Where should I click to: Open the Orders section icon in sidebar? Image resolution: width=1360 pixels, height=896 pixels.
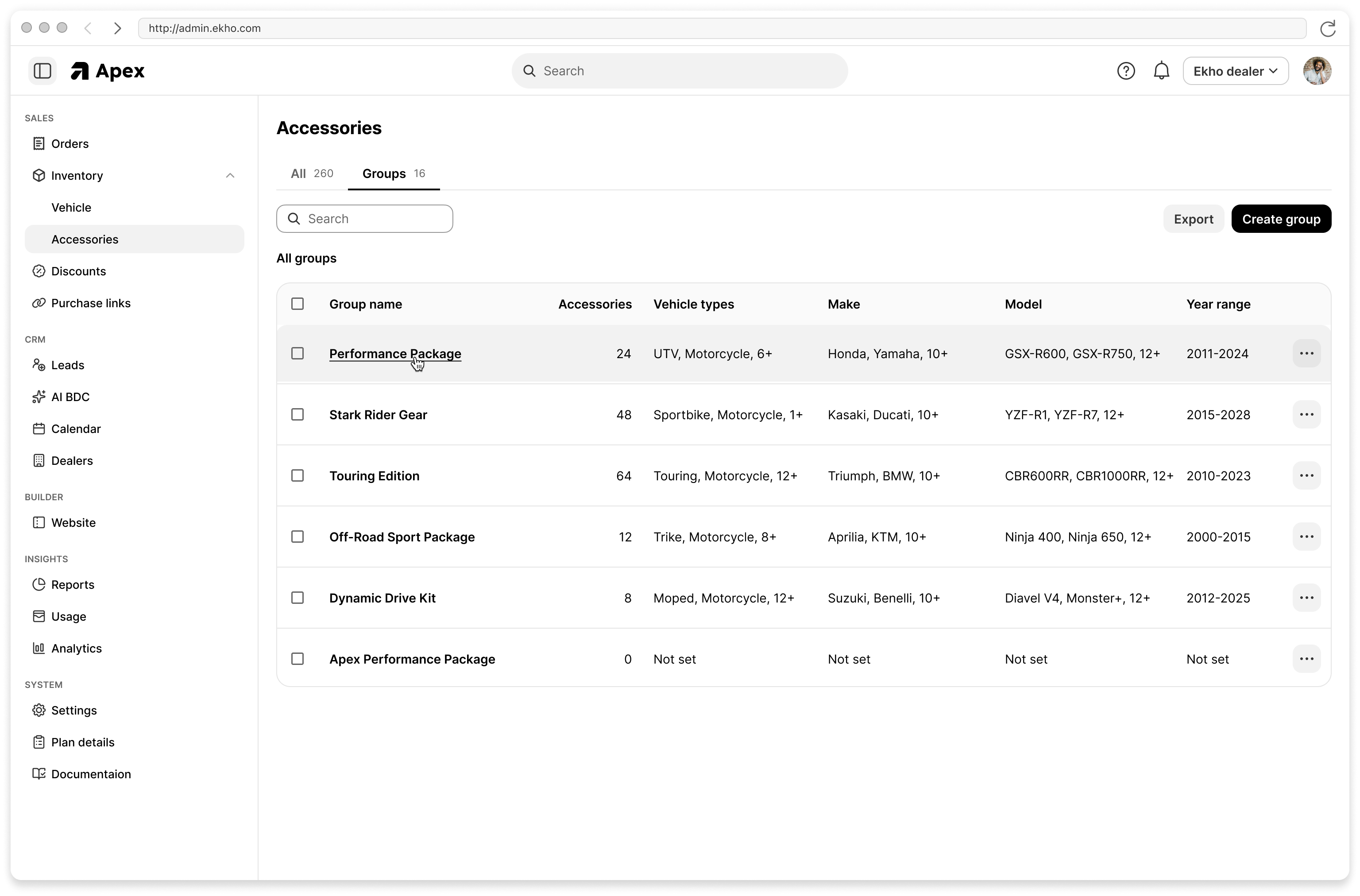39,143
